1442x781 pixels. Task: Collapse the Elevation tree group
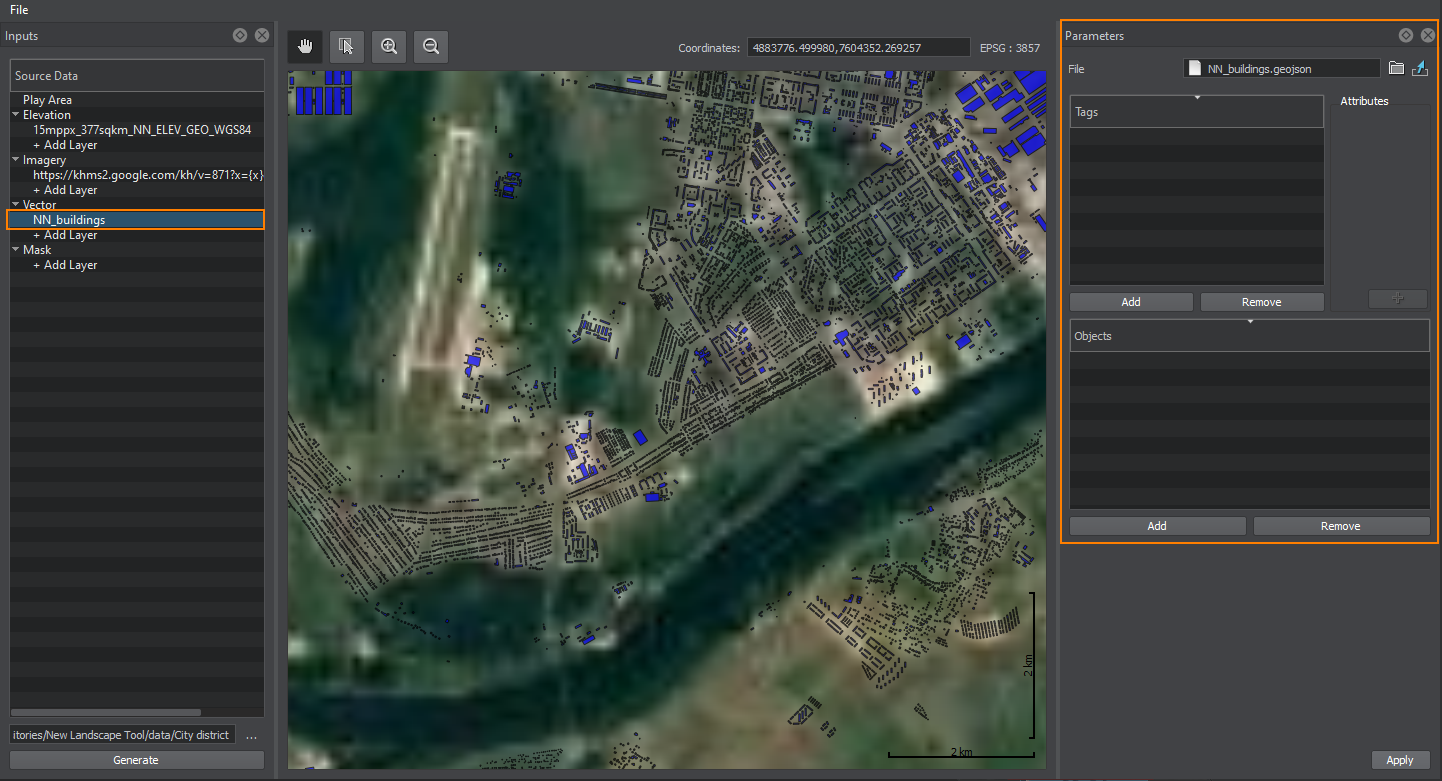pos(16,115)
